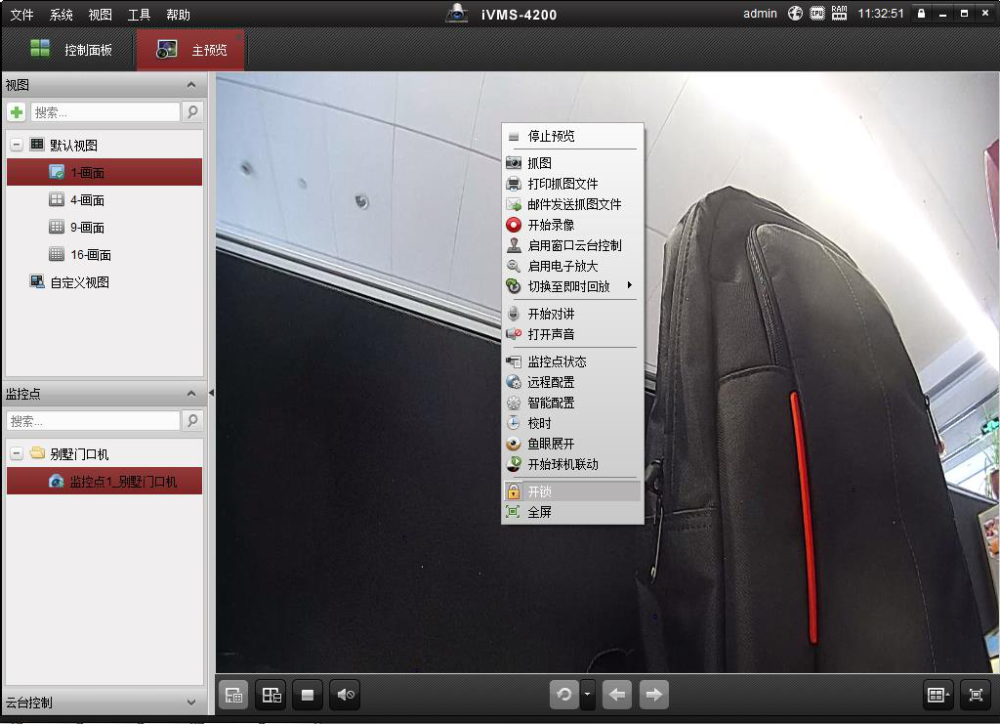Choose 打开声音 from the context menu

coord(572,334)
